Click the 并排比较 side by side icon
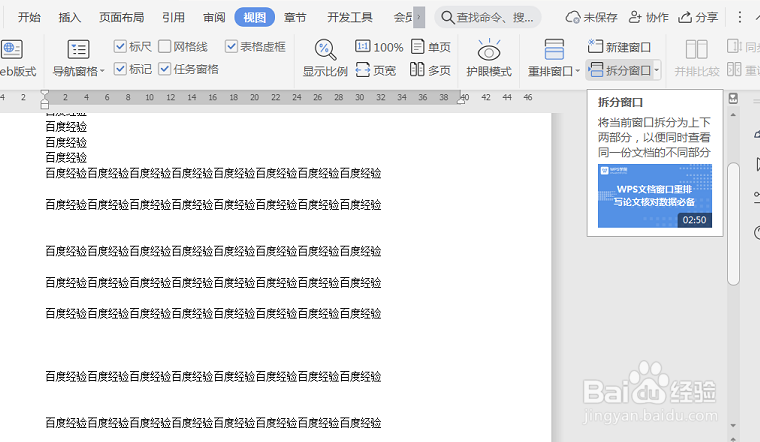This screenshot has height=442, width=760. (x=697, y=49)
